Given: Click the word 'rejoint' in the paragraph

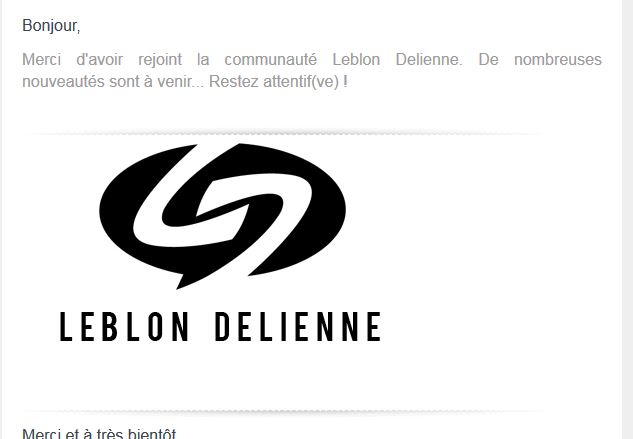Looking at the screenshot, I should click(160, 60).
